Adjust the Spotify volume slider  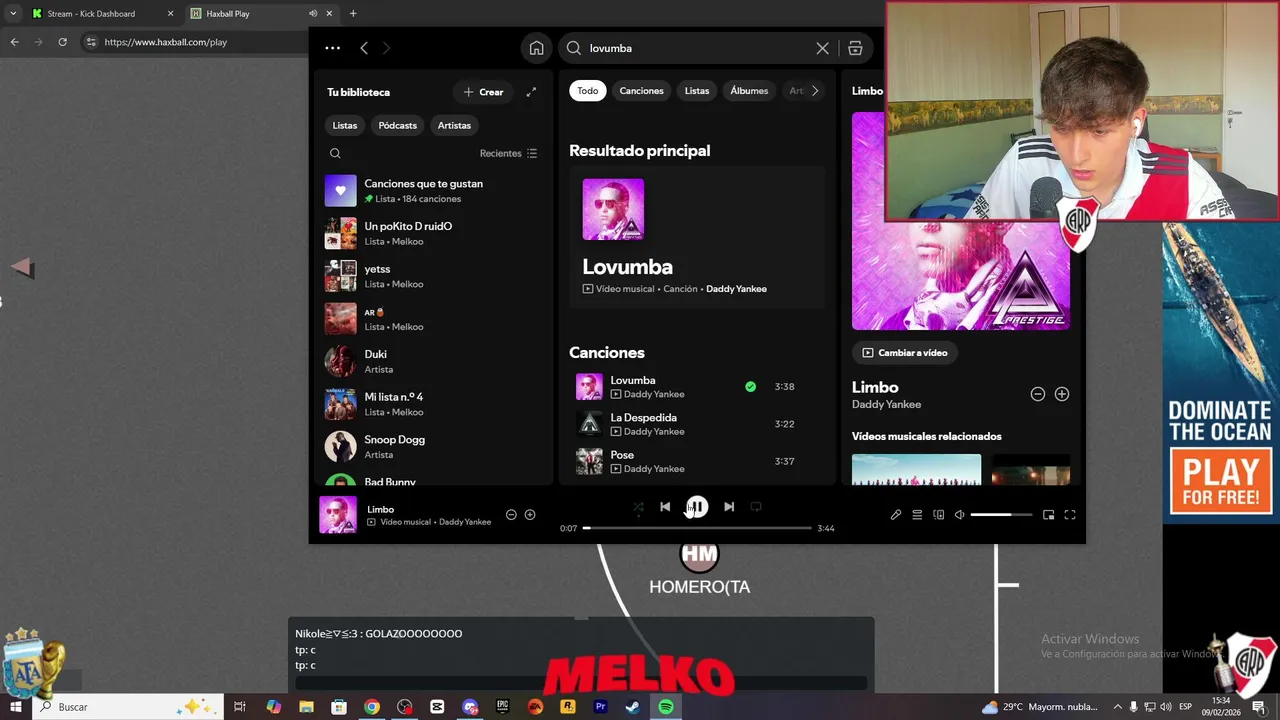1001,514
